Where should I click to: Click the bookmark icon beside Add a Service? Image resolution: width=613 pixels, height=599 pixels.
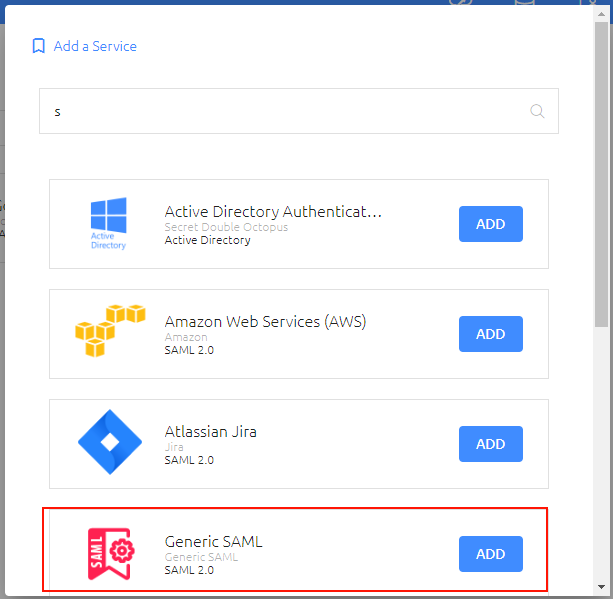click(38, 46)
